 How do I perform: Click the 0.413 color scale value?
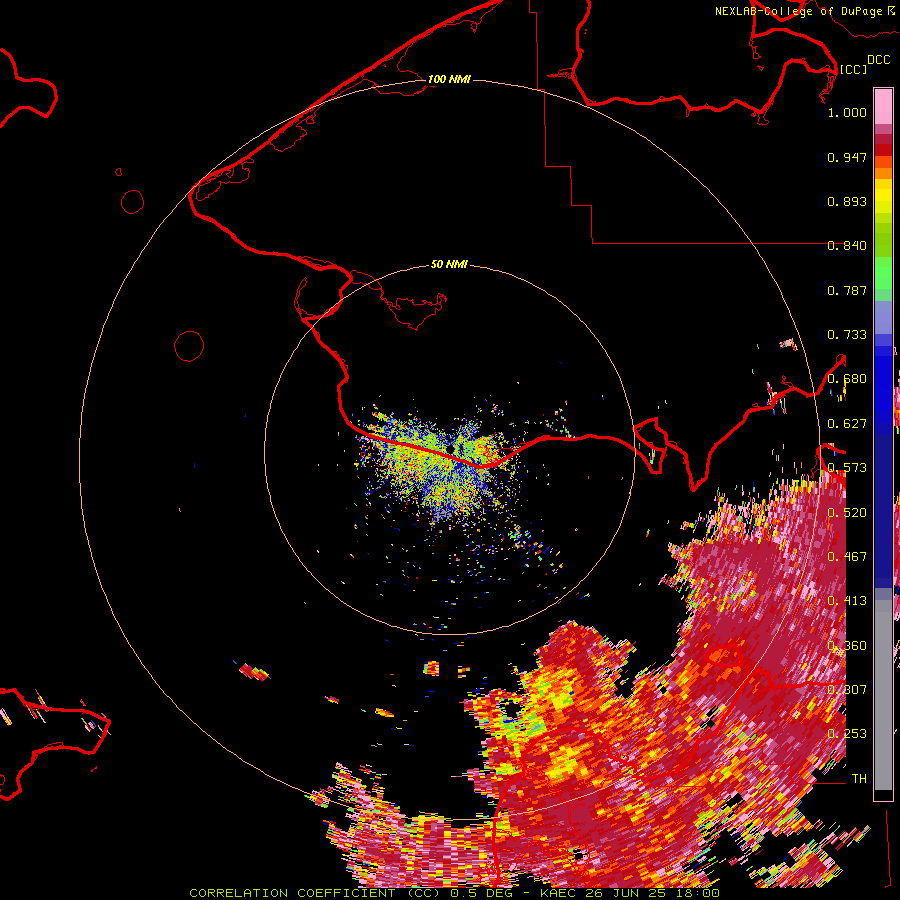(847, 601)
